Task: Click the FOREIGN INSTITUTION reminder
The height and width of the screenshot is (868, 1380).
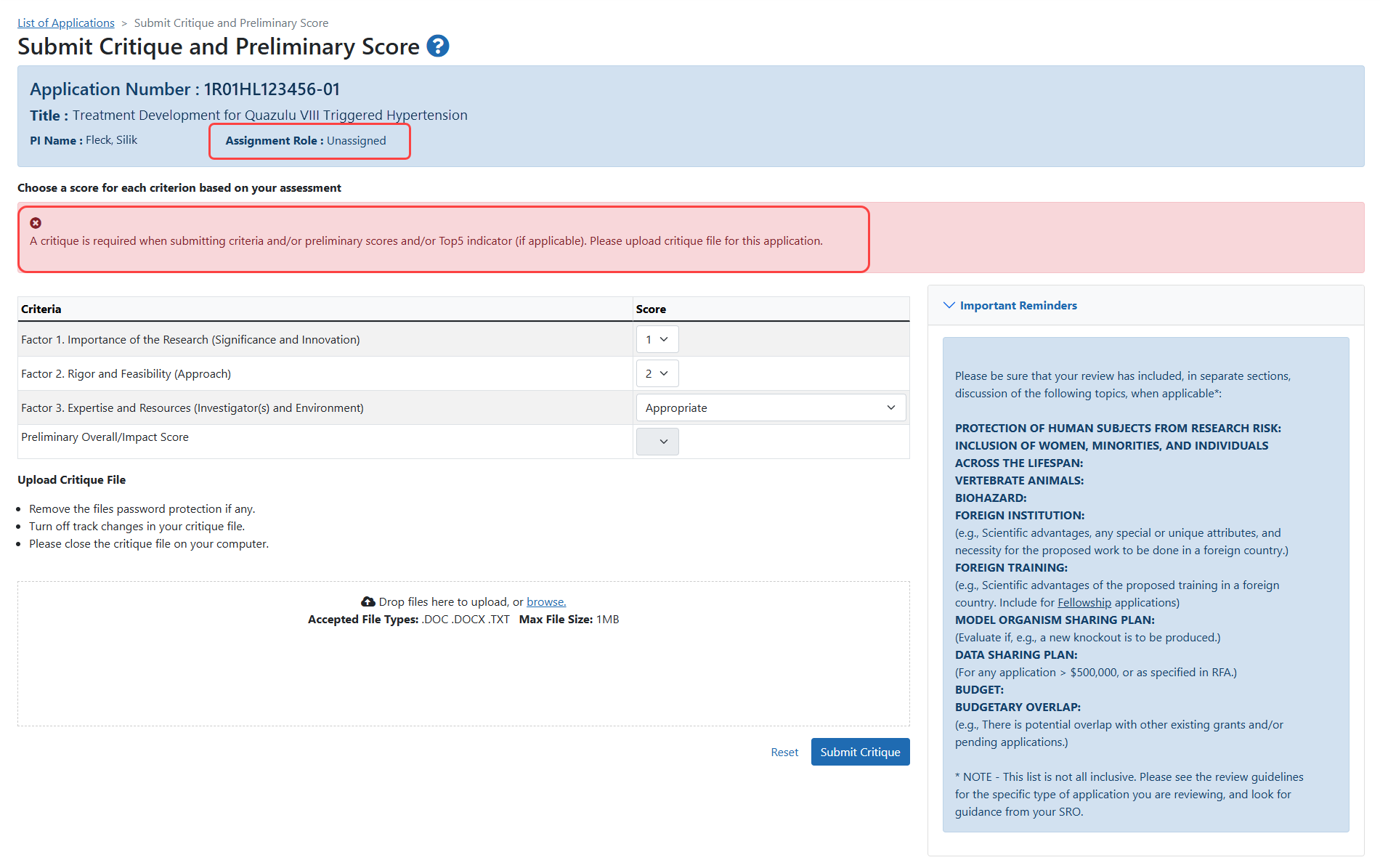Action: [x=1020, y=516]
